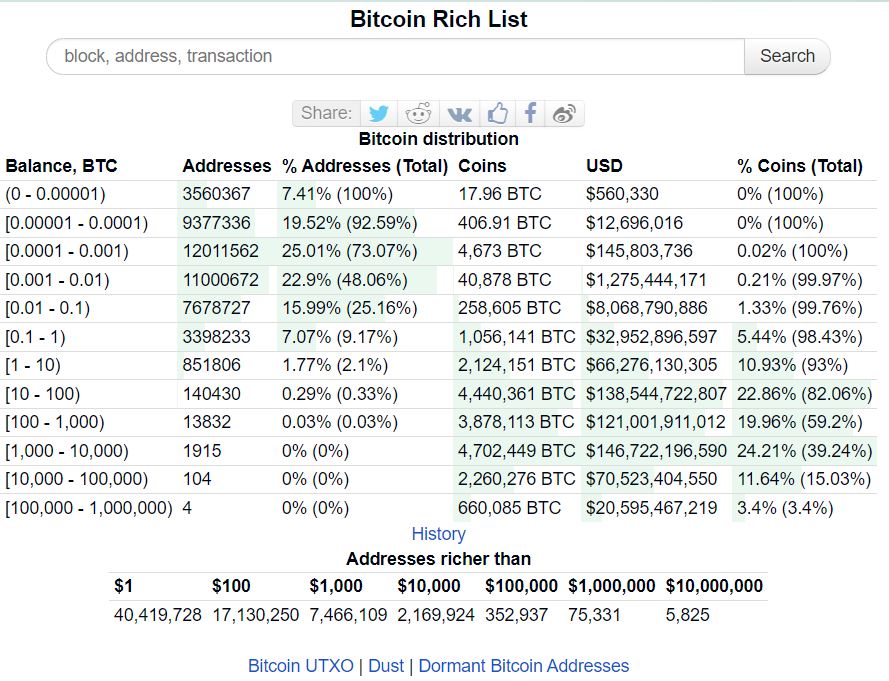The image size is (889, 681).
Task: Click the thumbs-up like icon
Action: coord(498,113)
